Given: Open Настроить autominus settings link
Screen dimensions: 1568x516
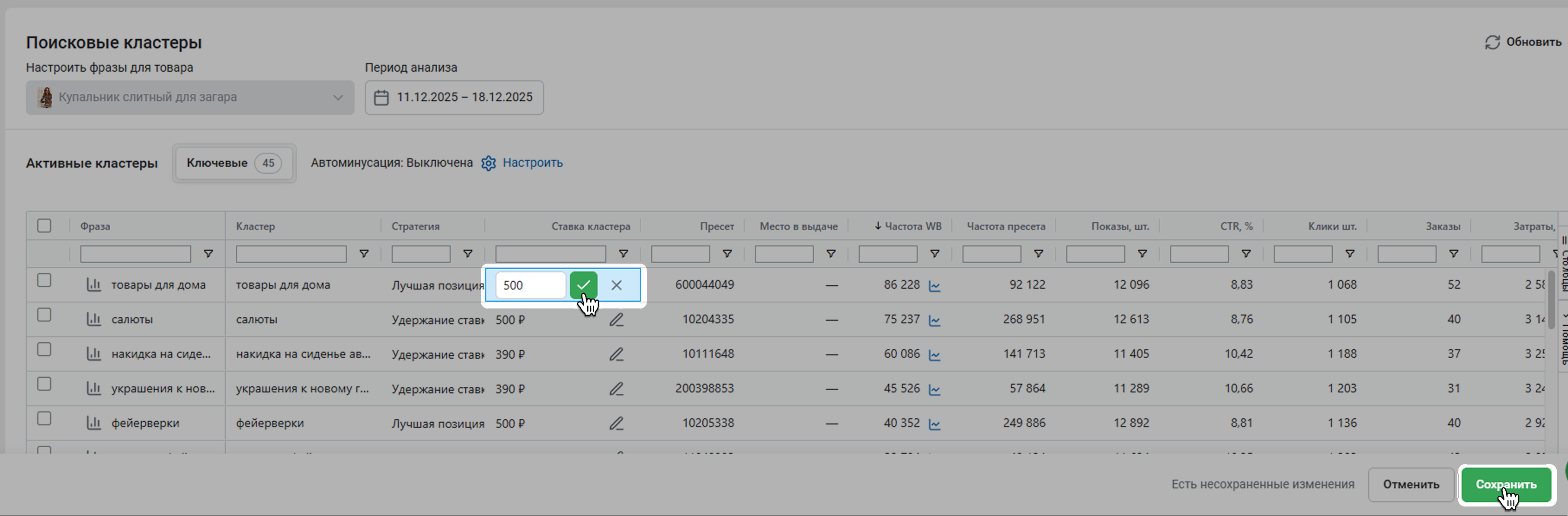Looking at the screenshot, I should coord(532,163).
